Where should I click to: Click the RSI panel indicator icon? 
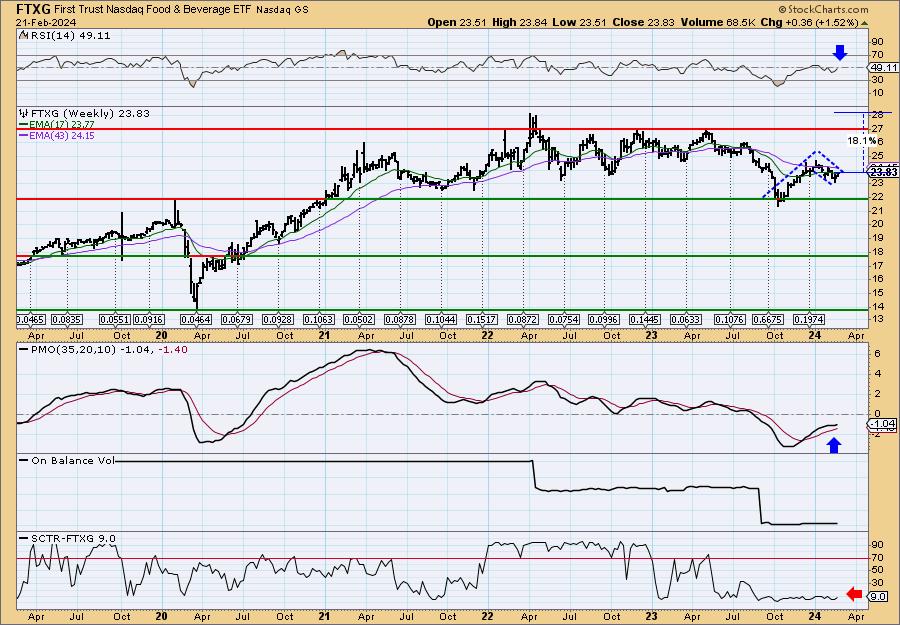pos(23,35)
